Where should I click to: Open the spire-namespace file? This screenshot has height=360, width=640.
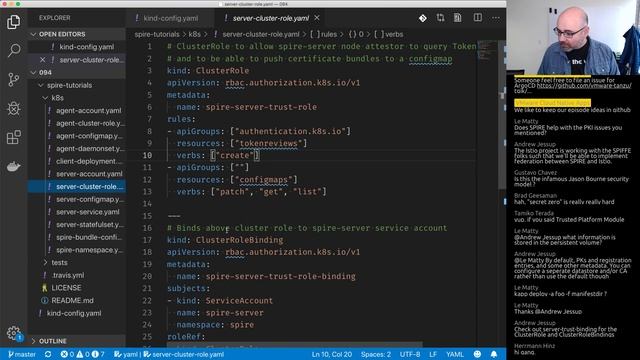(x=77, y=250)
